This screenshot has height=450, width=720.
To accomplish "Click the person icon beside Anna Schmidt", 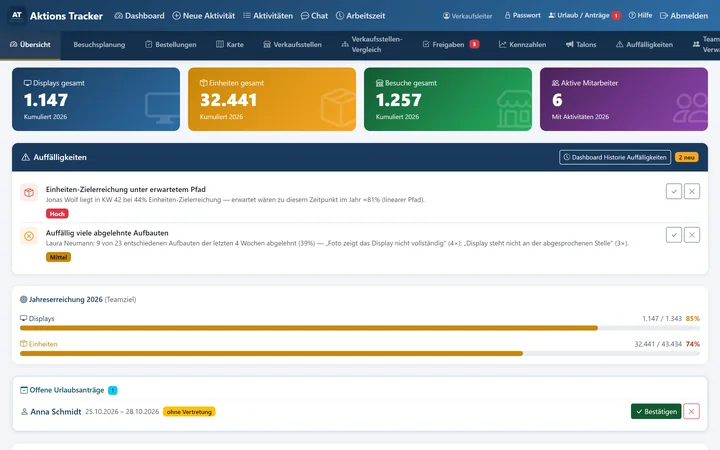I will (24, 411).
